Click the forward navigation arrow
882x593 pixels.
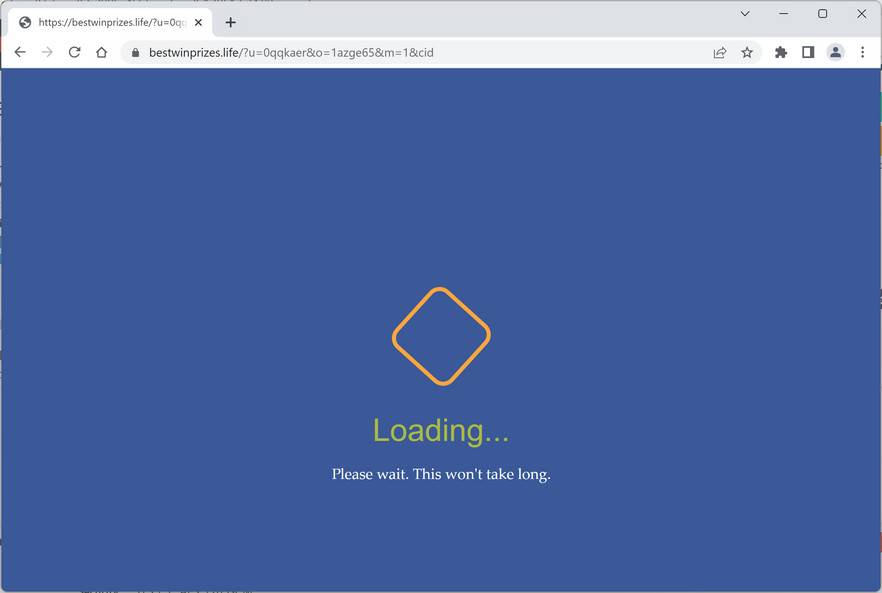tap(47, 52)
